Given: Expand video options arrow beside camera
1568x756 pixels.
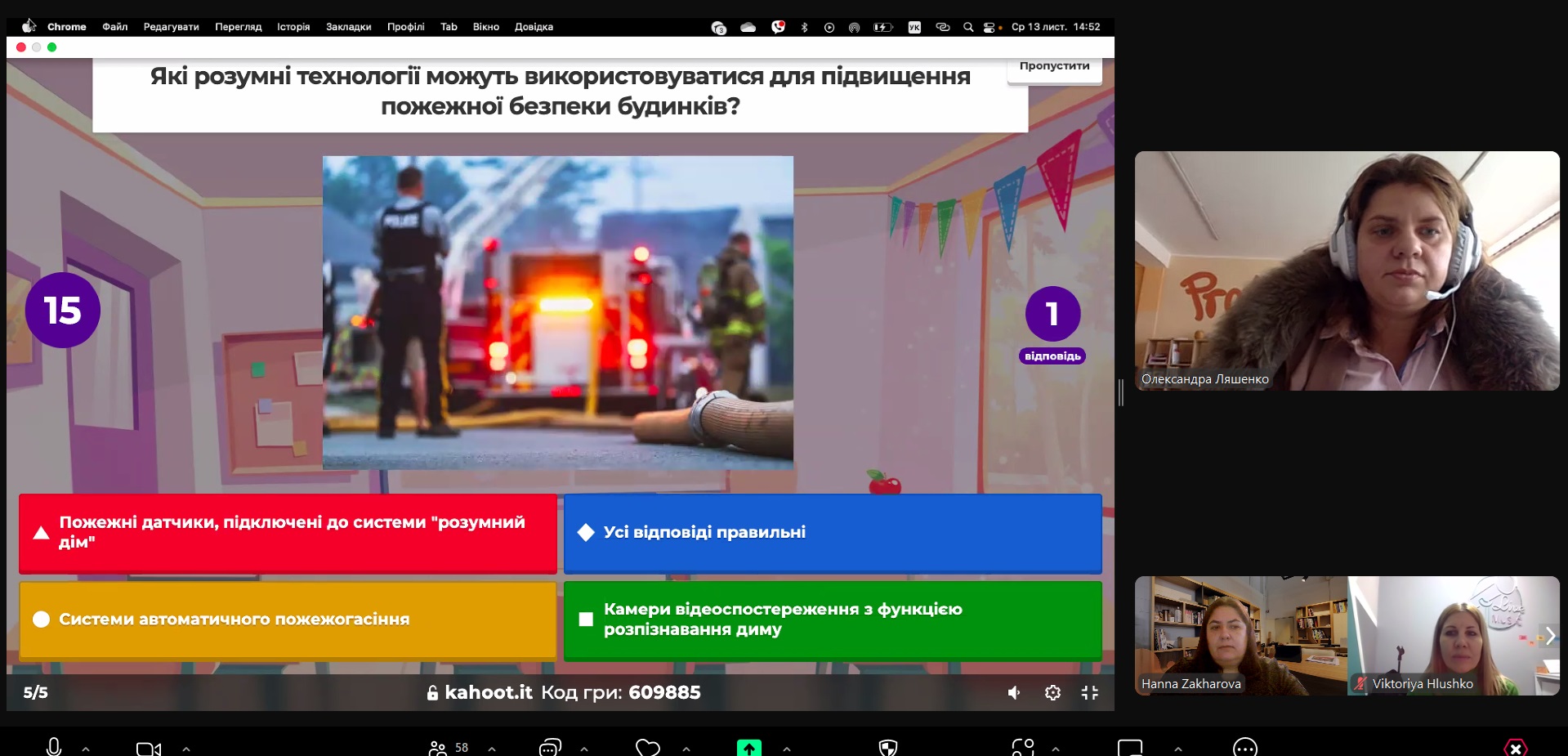Looking at the screenshot, I should 186,748.
